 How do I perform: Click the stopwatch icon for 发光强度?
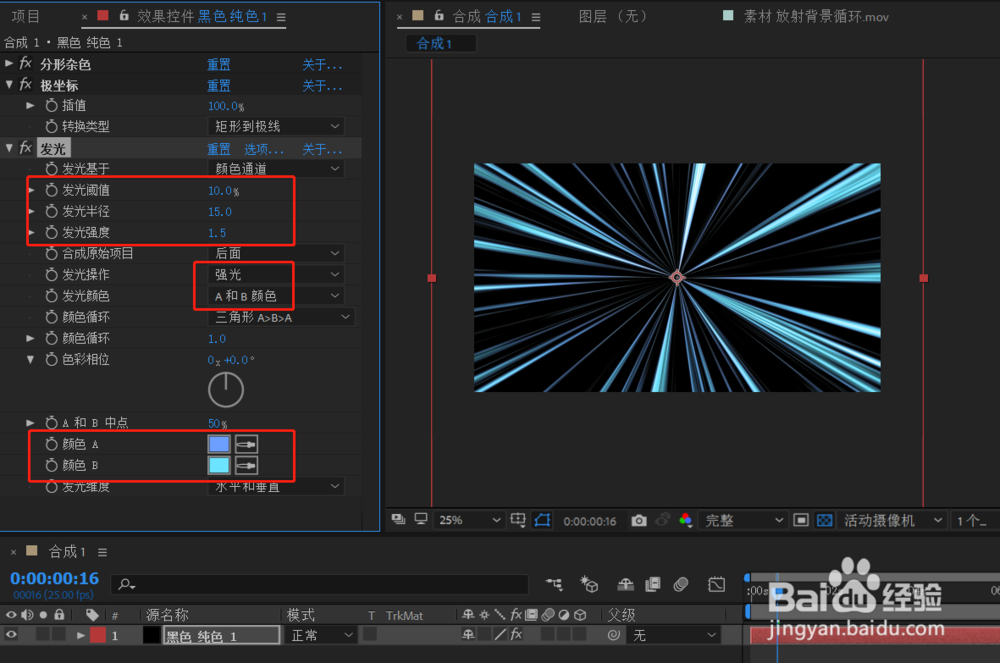52,232
